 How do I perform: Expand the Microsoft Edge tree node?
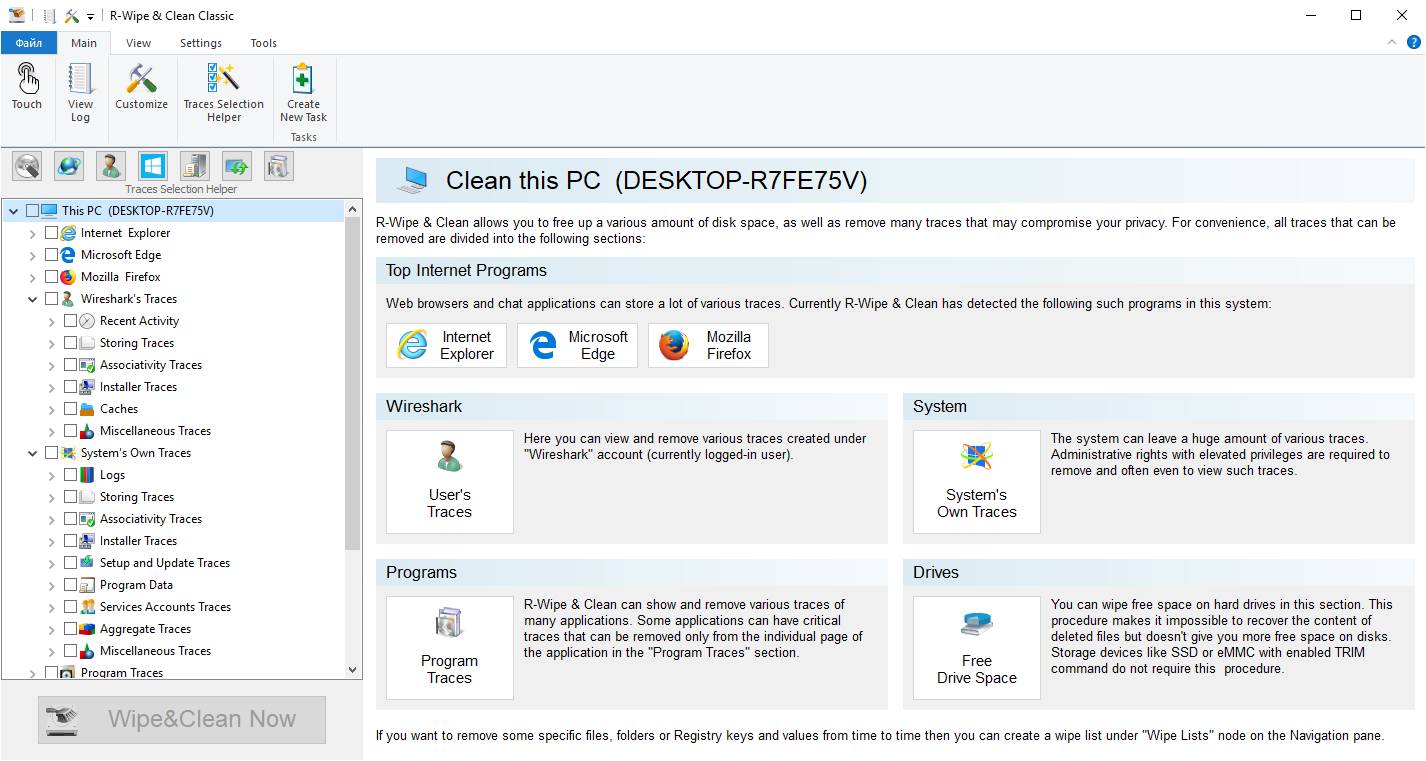click(x=33, y=255)
